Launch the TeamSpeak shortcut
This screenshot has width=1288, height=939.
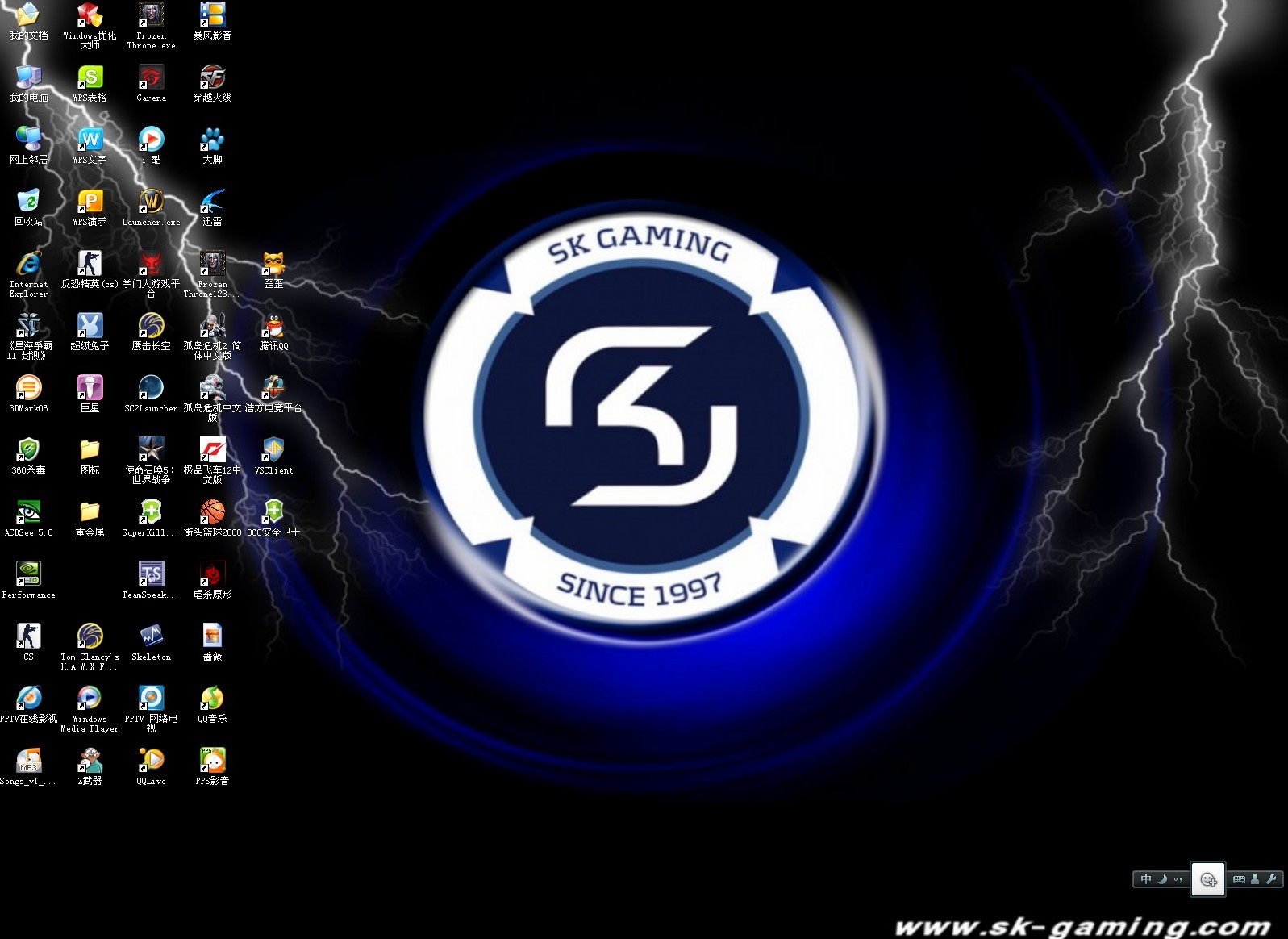tap(151, 574)
